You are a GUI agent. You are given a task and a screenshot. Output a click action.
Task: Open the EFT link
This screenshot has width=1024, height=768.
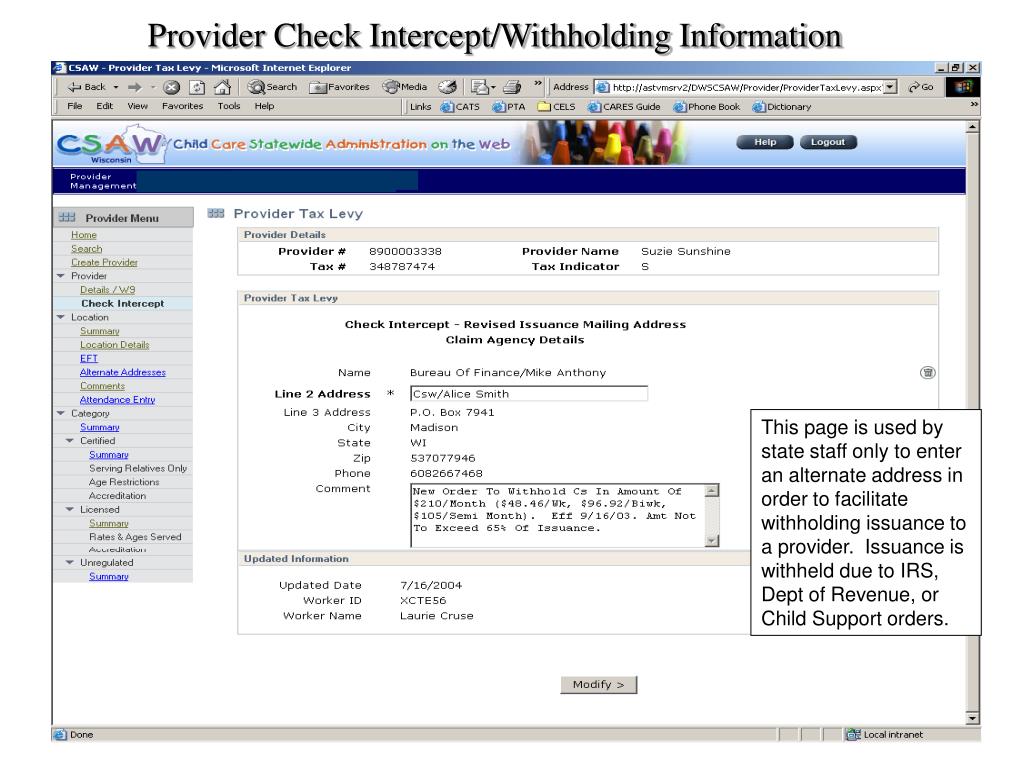pyautogui.click(x=89, y=359)
